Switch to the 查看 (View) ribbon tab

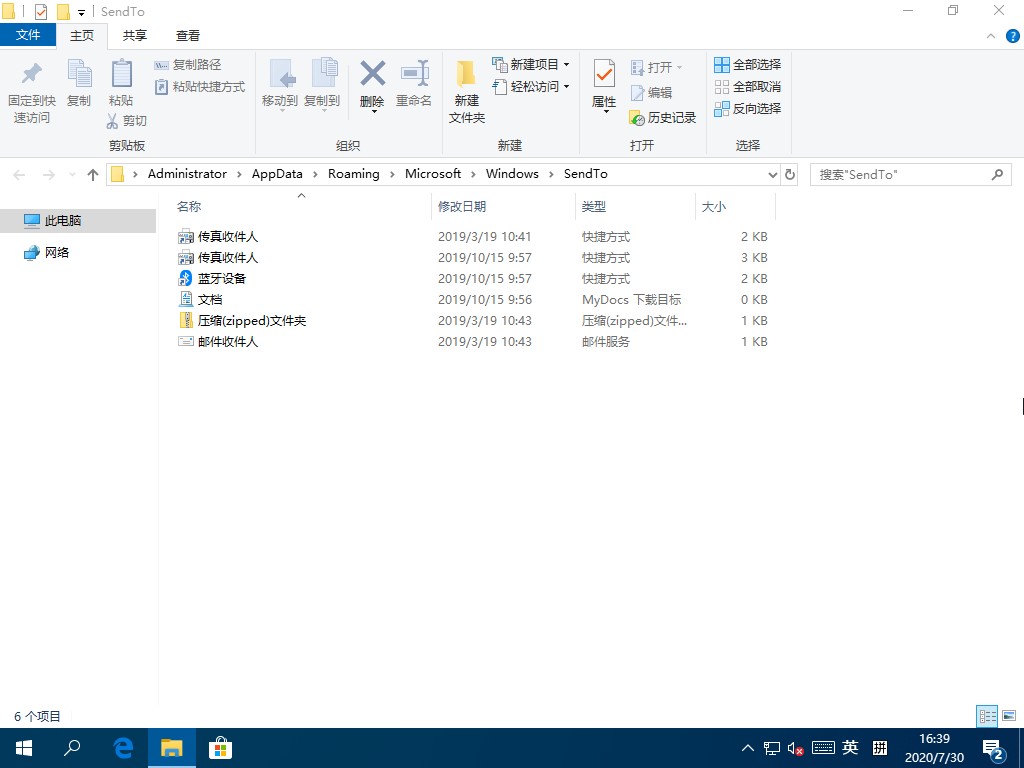[x=187, y=35]
